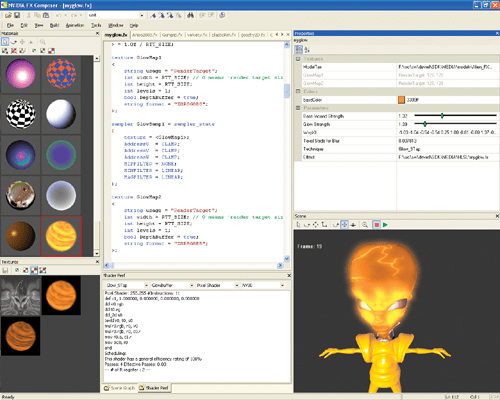The height and width of the screenshot is (400, 500).
Task: Click the zoom magnifier in Materials panel
Action: pyautogui.click(x=43, y=42)
